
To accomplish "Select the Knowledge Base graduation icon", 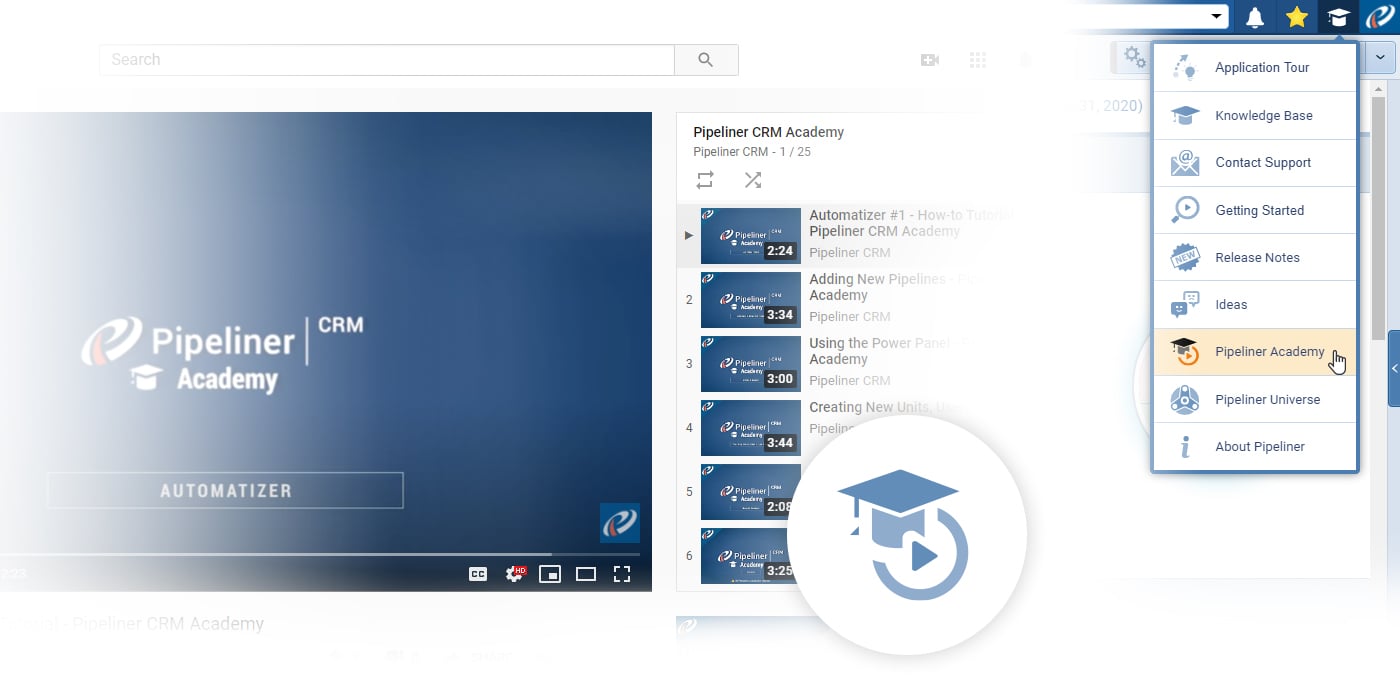I will pyautogui.click(x=1185, y=115).
